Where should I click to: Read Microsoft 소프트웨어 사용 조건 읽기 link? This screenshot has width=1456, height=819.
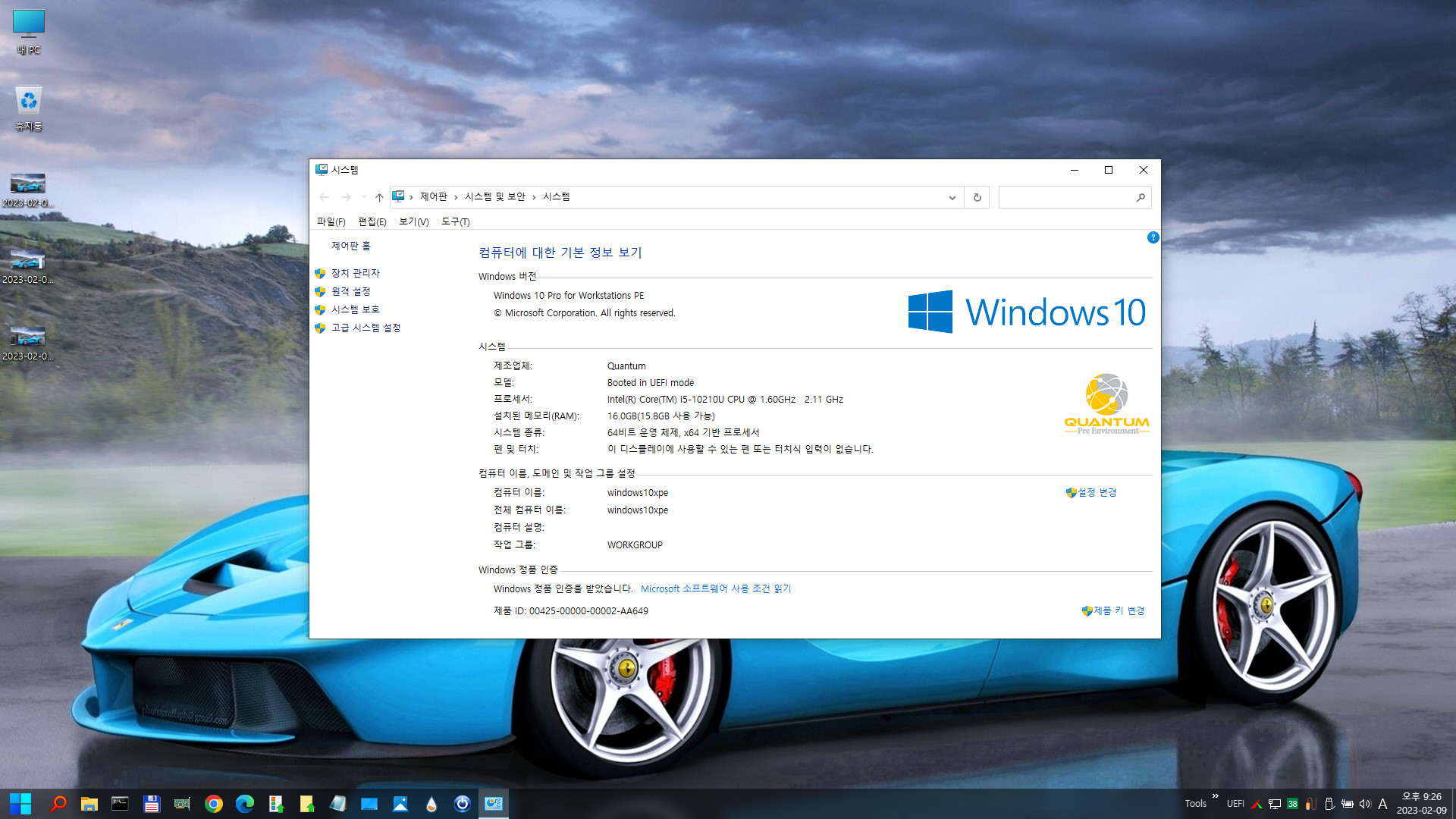click(x=715, y=588)
